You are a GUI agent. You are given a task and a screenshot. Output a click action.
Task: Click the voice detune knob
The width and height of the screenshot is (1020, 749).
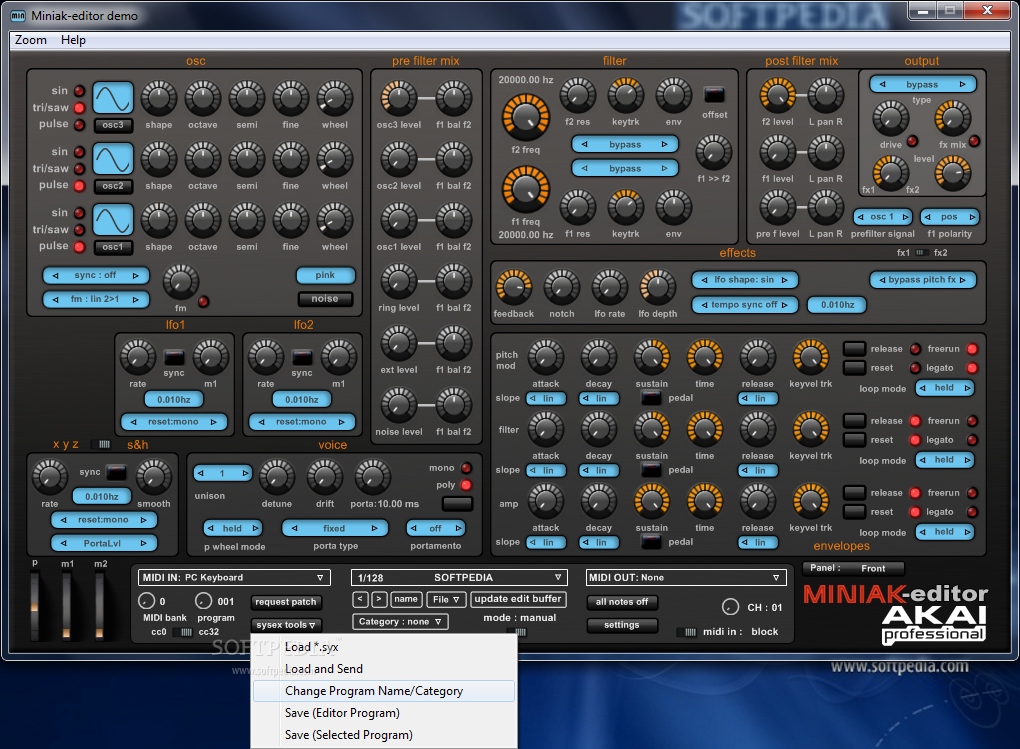[x=276, y=477]
